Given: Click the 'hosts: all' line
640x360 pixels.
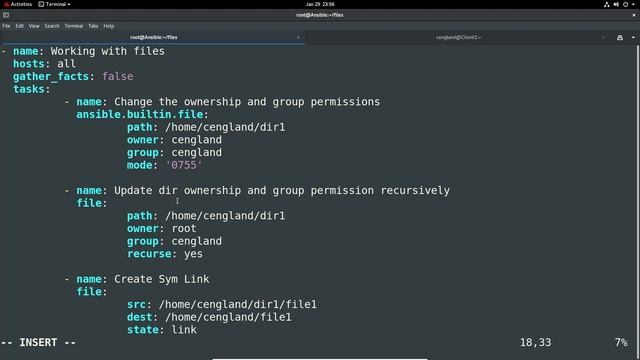Looking at the screenshot, I should [44, 64].
